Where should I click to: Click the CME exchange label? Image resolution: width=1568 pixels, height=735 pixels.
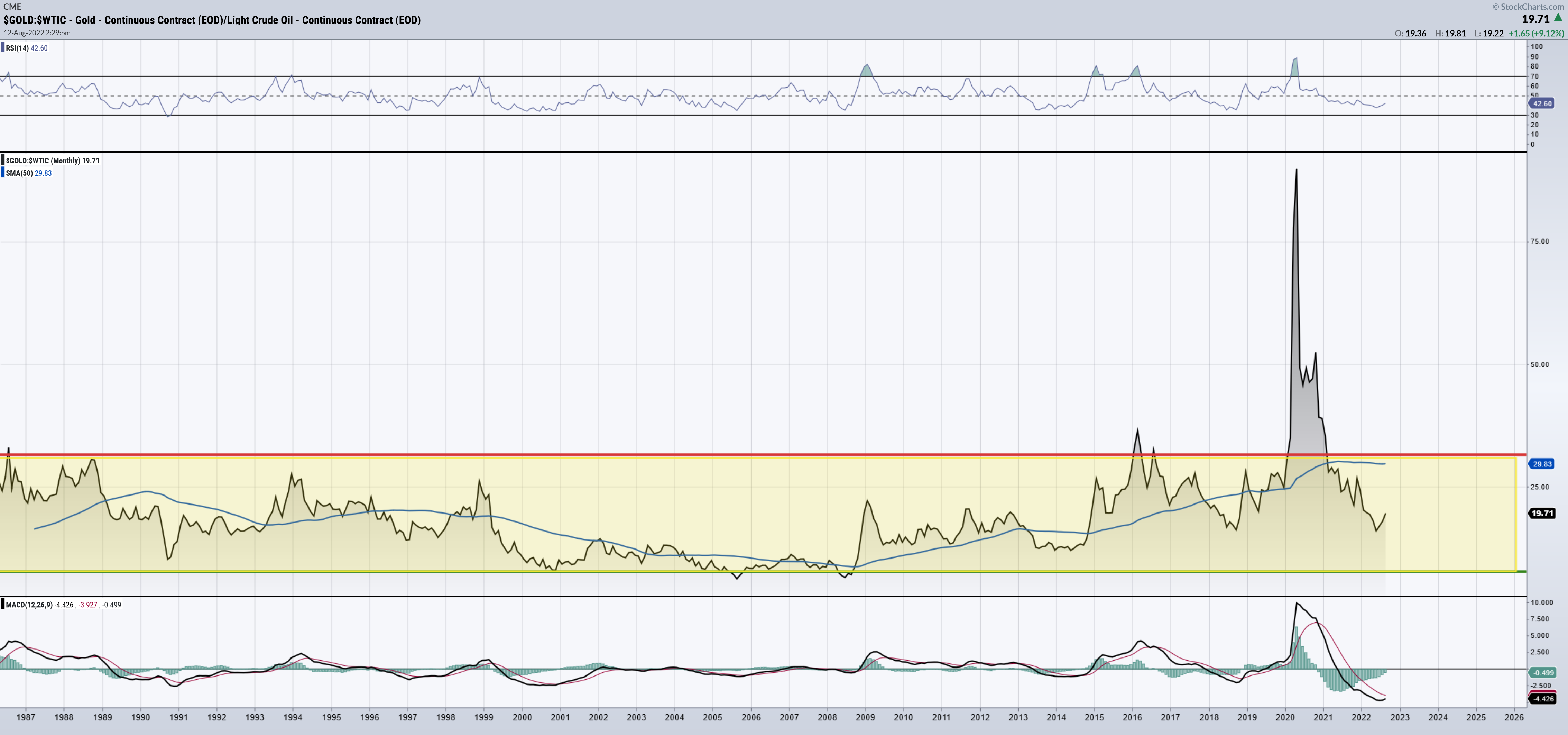[12, 7]
